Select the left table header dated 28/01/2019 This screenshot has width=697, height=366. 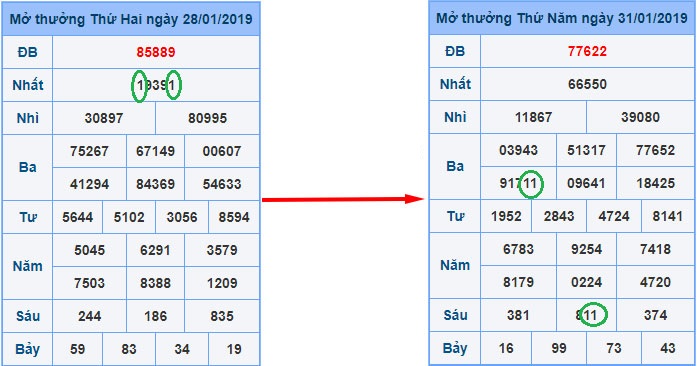click(x=131, y=19)
